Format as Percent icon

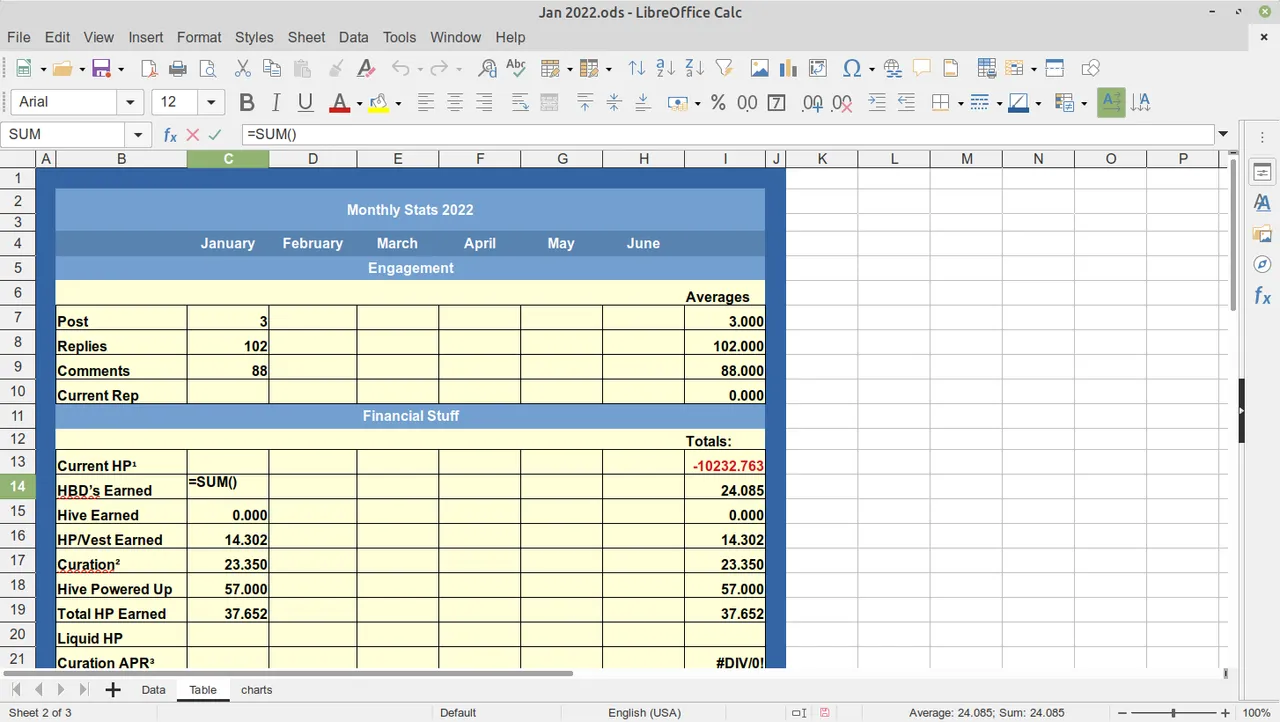point(718,102)
